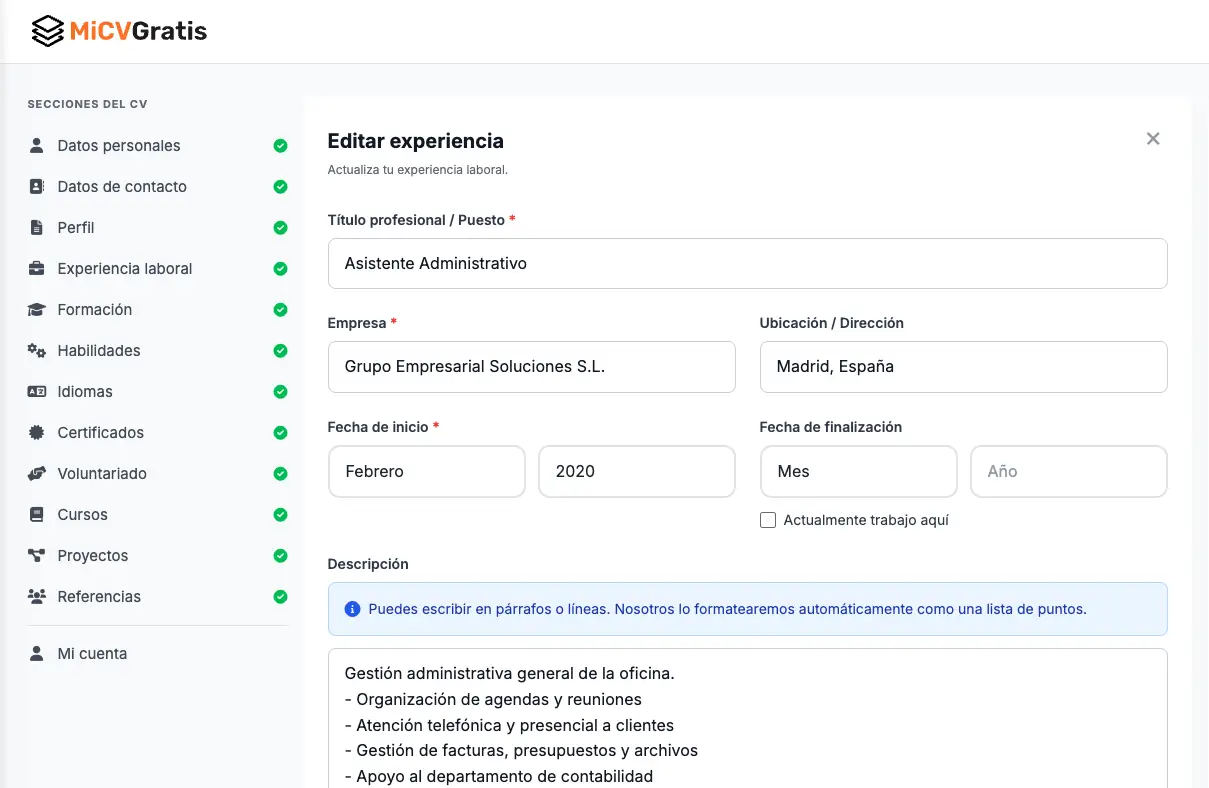Close the Editar experiencia dialog with the X
This screenshot has height=788, width=1209.
1153,139
